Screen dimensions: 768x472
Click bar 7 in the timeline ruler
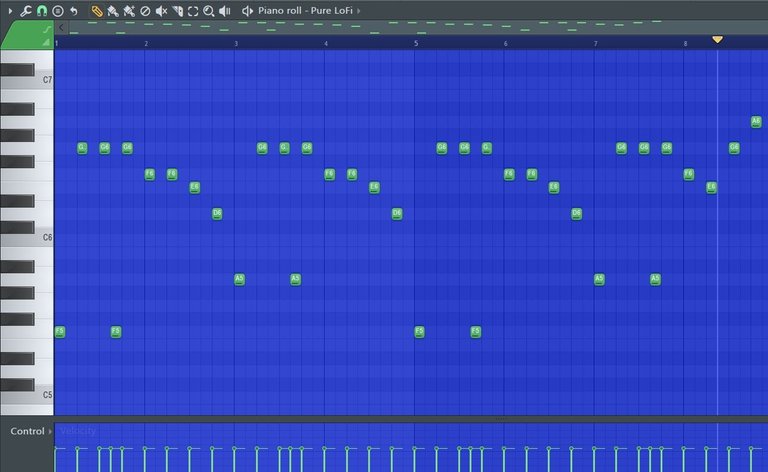(x=596, y=44)
